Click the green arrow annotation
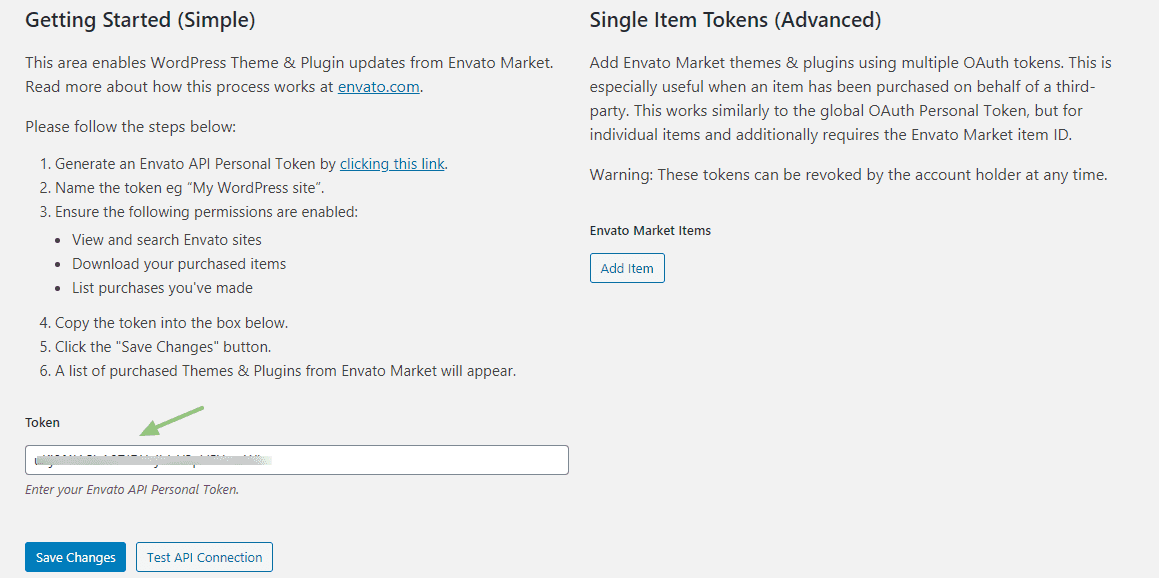 click(x=172, y=421)
